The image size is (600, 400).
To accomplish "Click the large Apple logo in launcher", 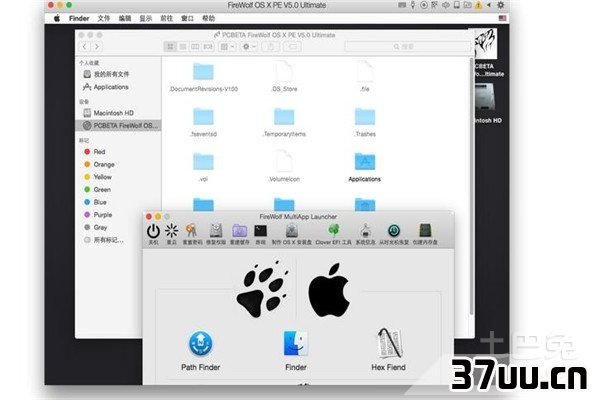I will coord(329,290).
